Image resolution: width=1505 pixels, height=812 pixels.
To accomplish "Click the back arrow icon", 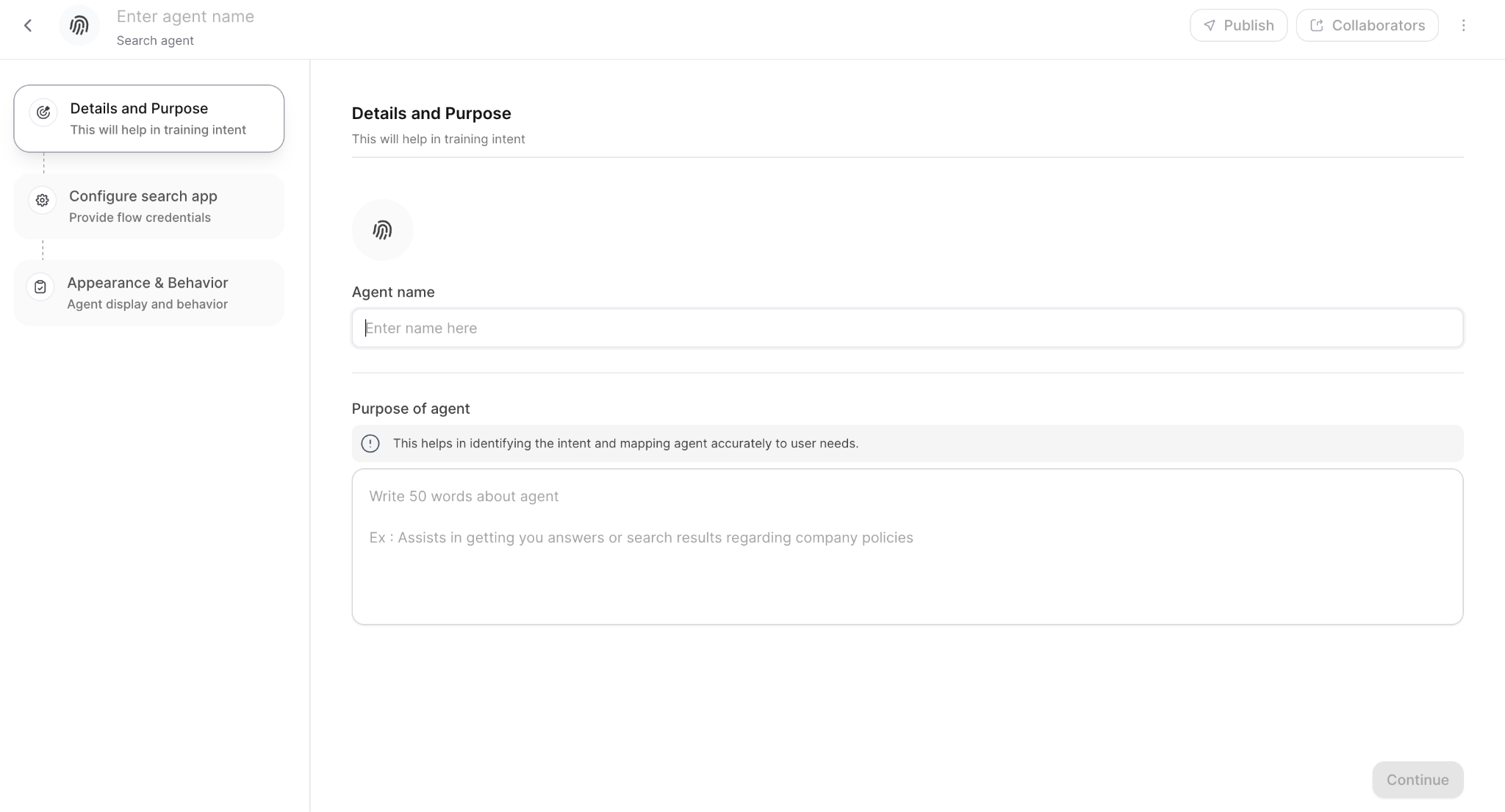I will tap(28, 26).
